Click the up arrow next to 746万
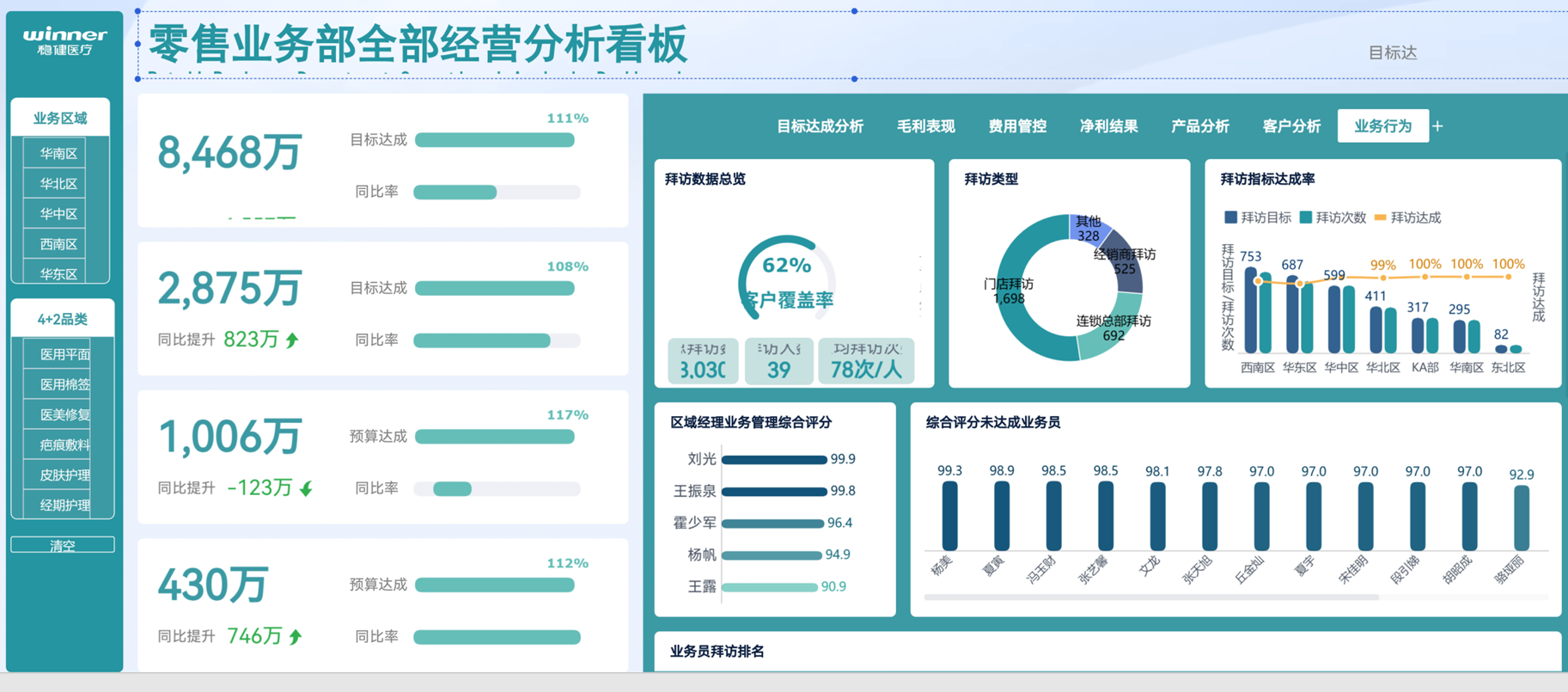Image resolution: width=1568 pixels, height=692 pixels. (296, 637)
